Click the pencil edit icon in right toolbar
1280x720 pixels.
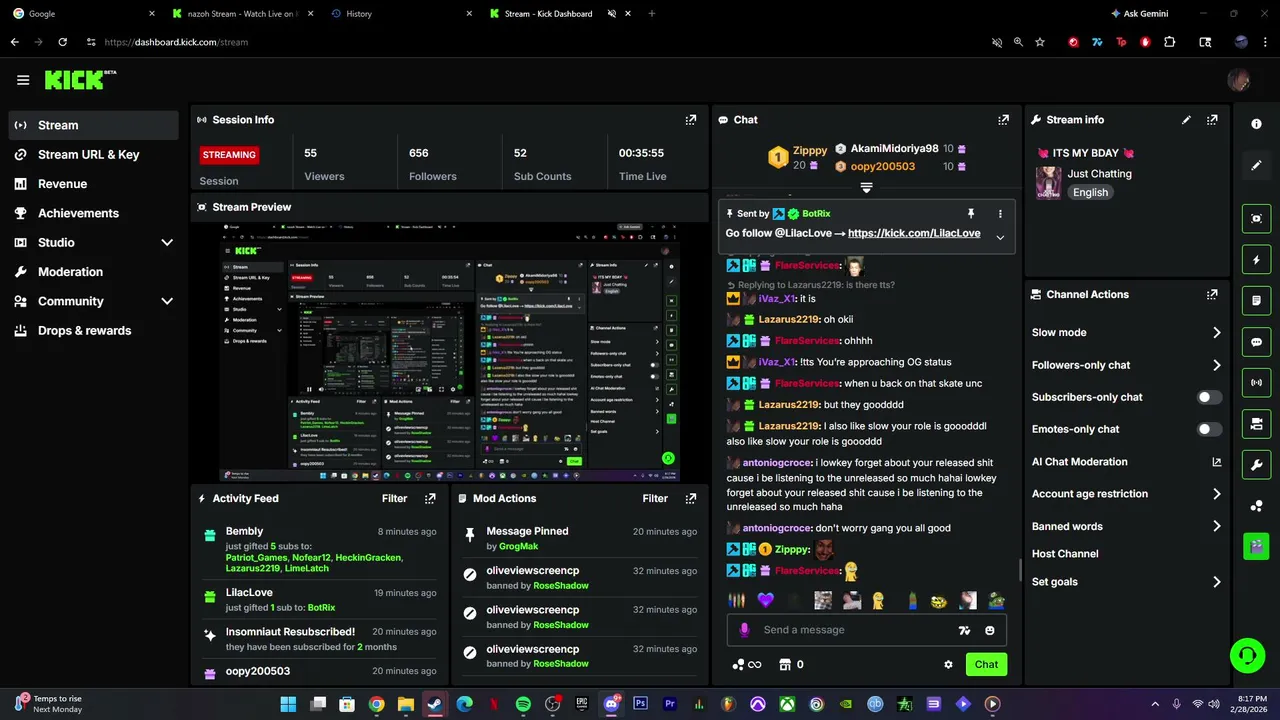coord(1257,165)
